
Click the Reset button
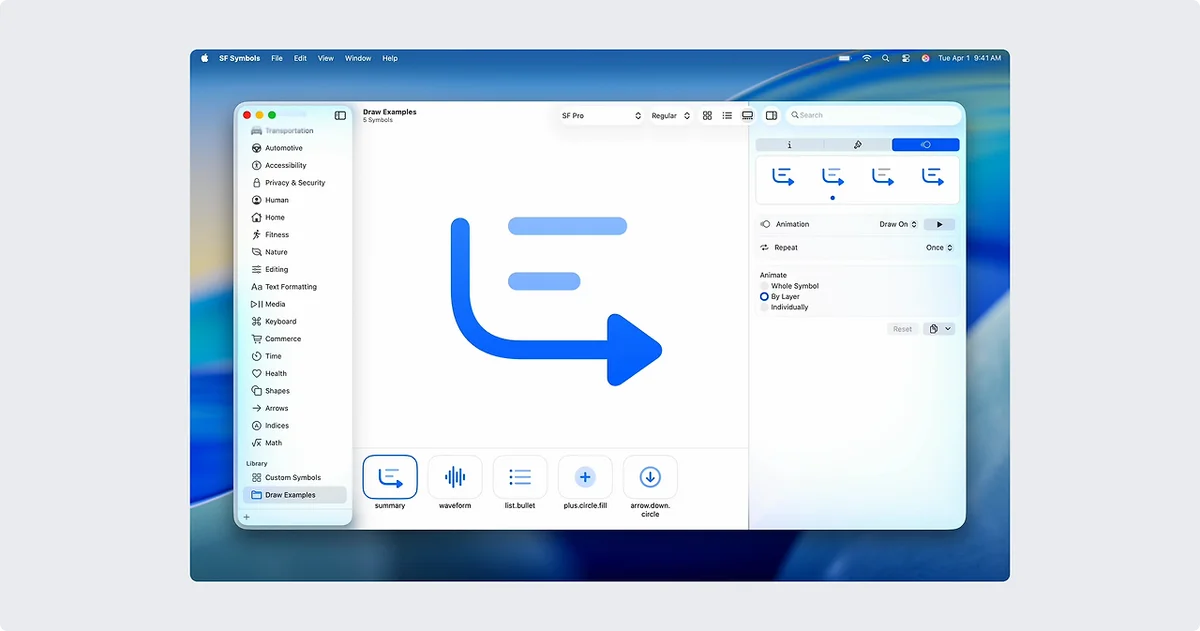[x=902, y=329]
